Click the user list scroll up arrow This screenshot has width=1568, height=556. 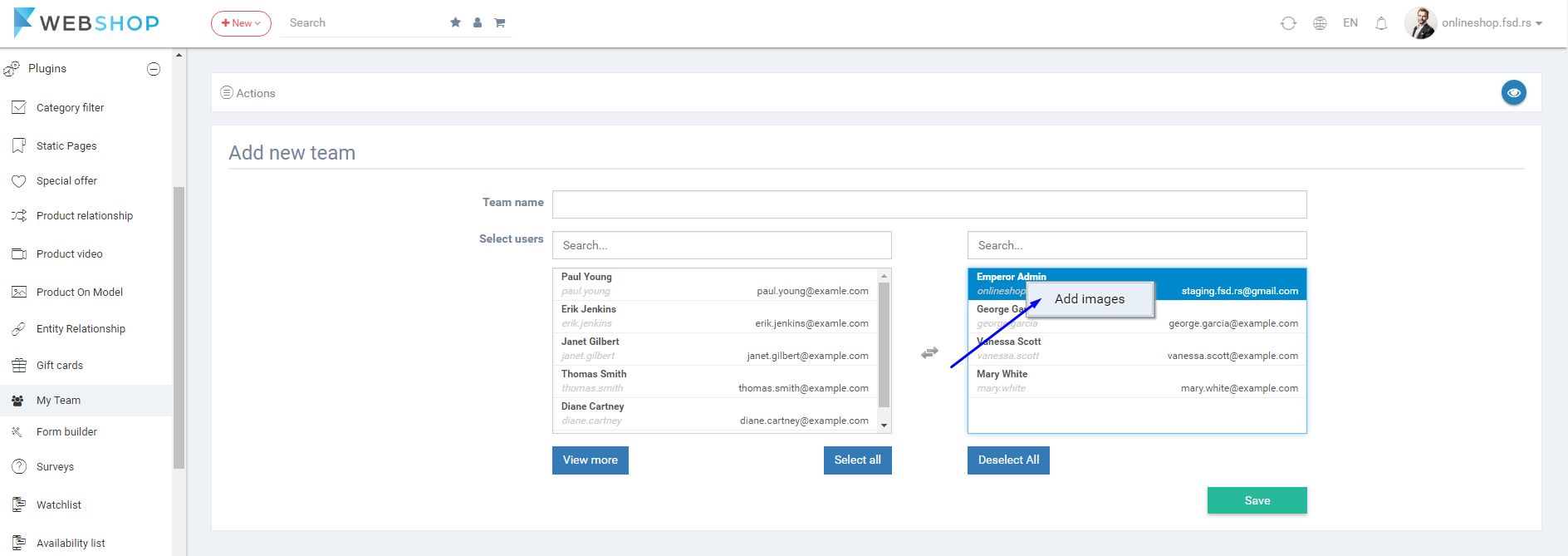(x=884, y=276)
